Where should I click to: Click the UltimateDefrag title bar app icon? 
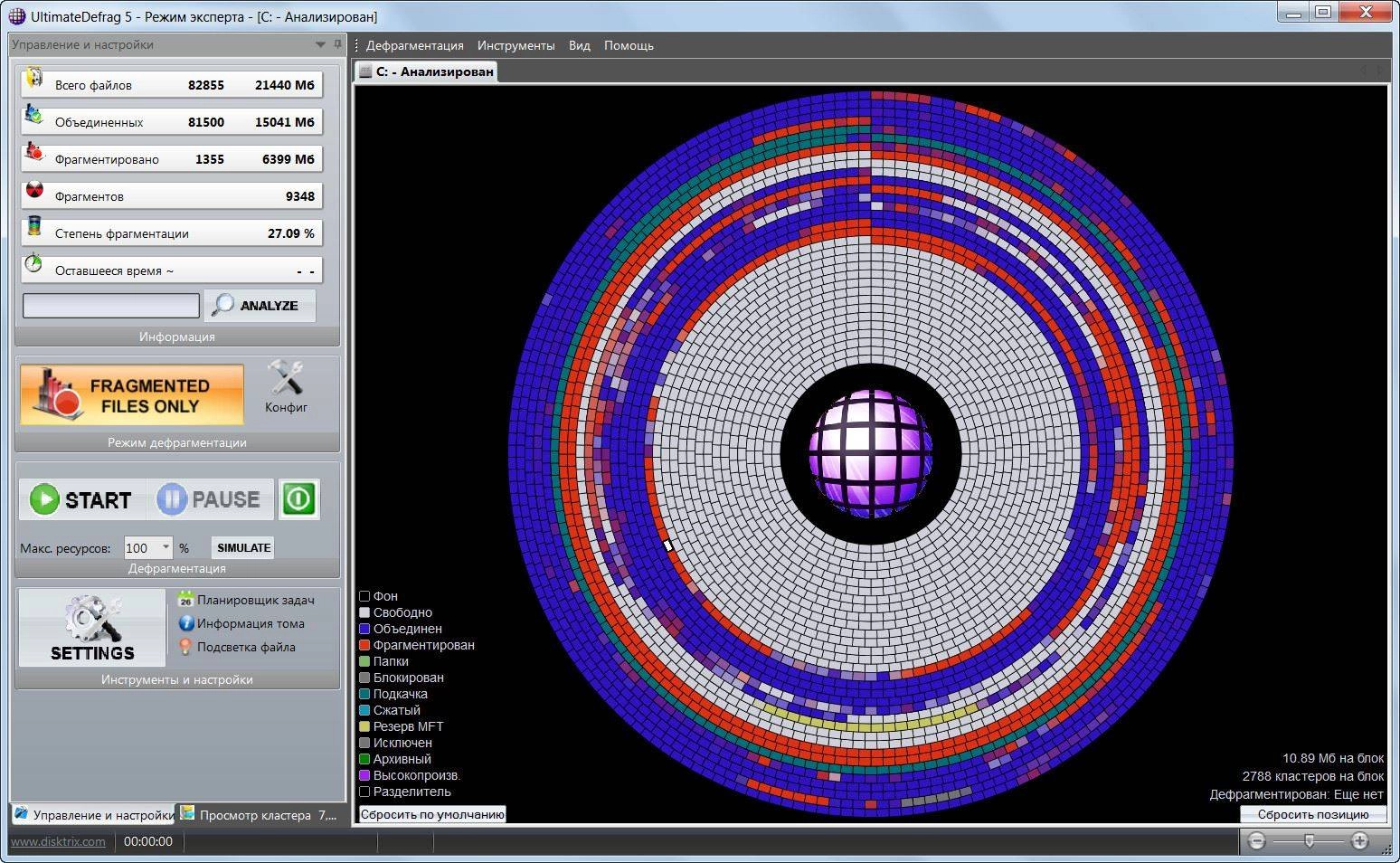16,15
